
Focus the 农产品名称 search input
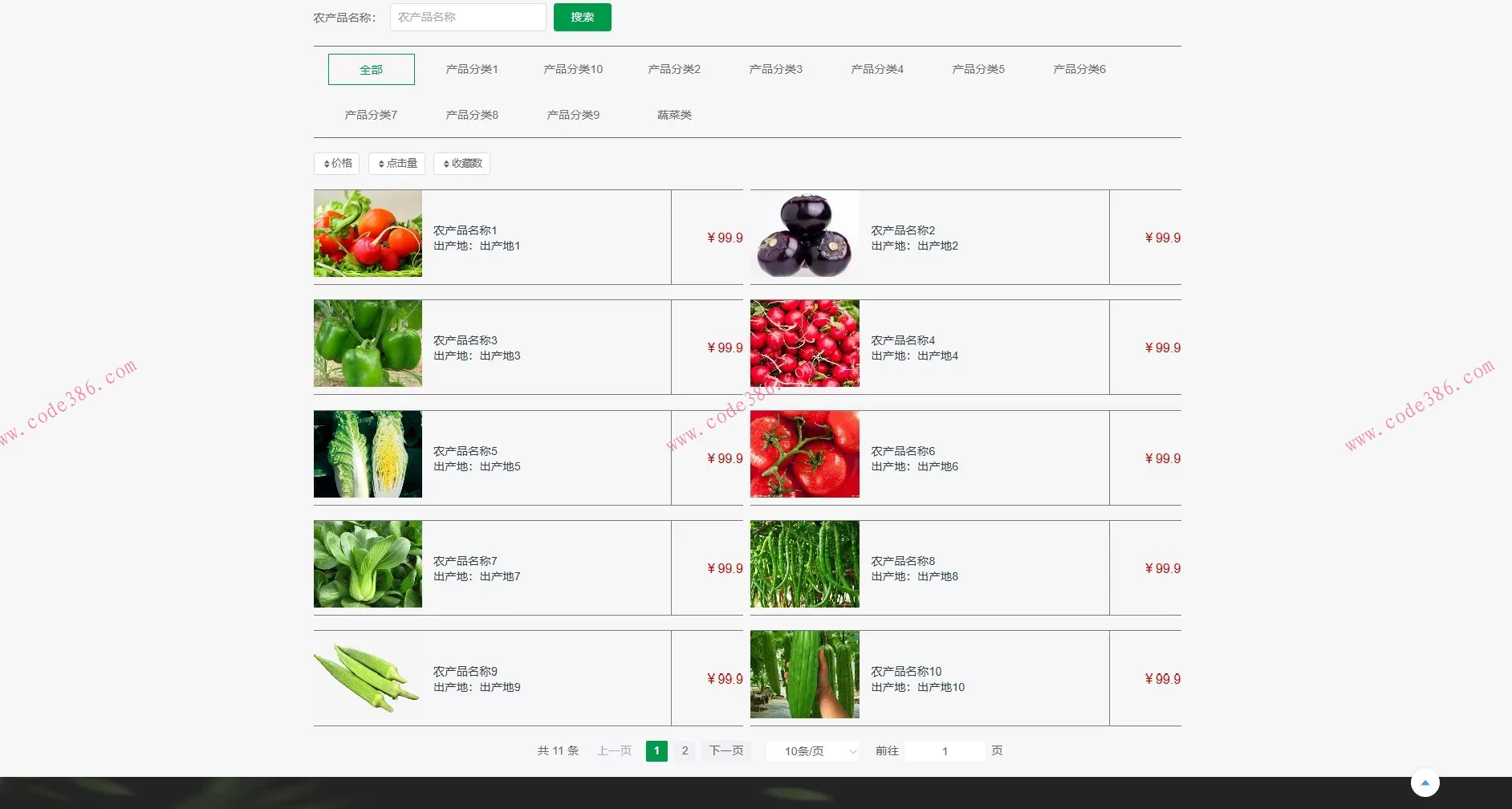coord(468,17)
